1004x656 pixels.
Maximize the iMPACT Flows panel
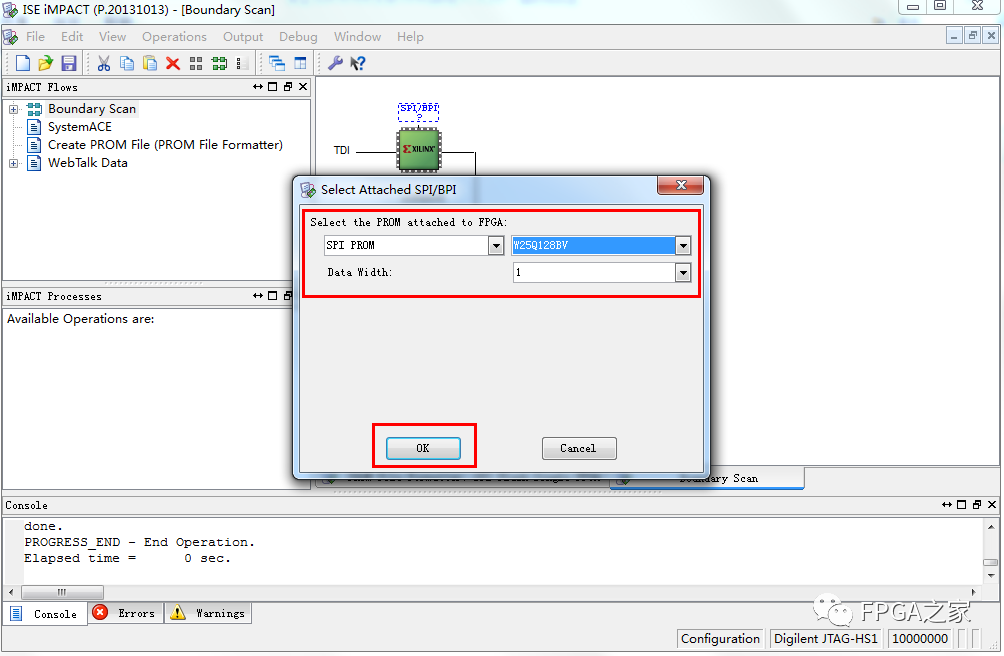click(273, 86)
